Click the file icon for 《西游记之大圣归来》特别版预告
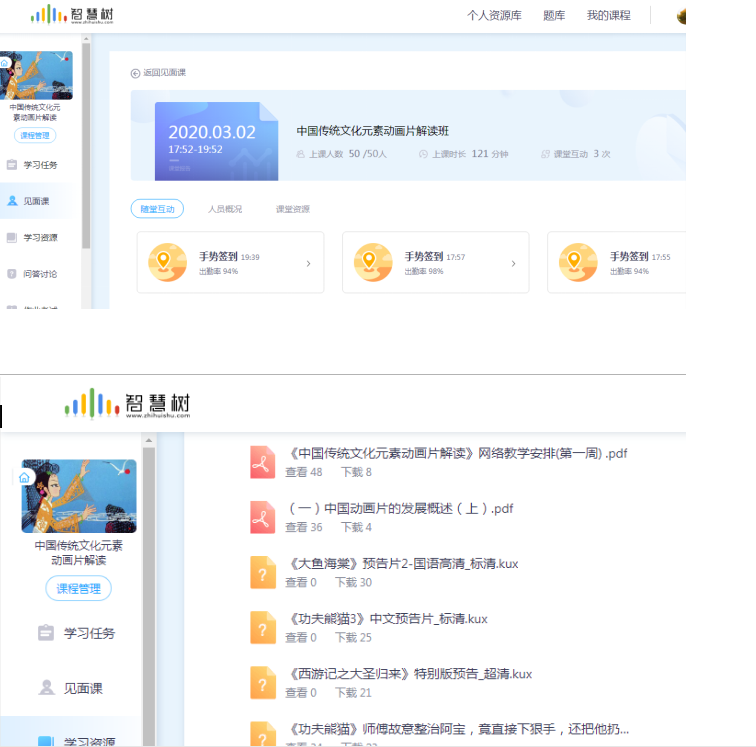Screen dimensions: 756x747 pyautogui.click(x=262, y=683)
